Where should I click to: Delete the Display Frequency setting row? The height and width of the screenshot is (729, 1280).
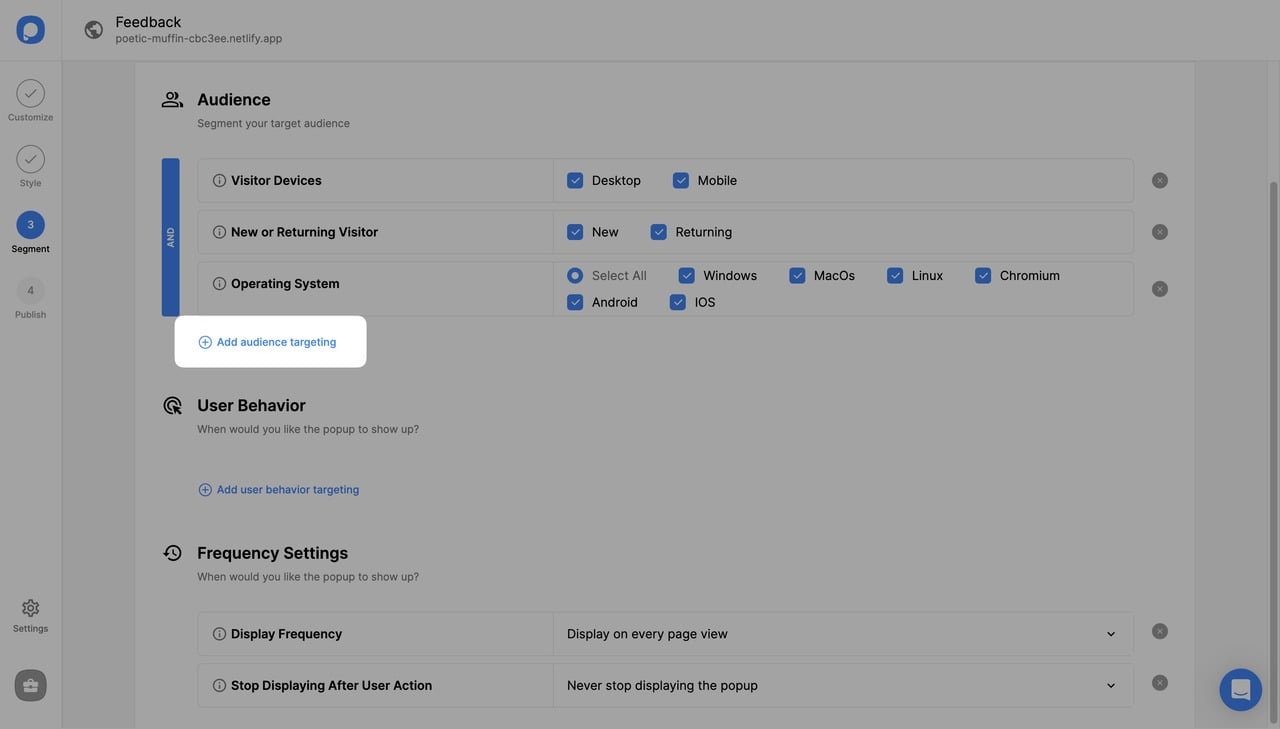(1159, 632)
